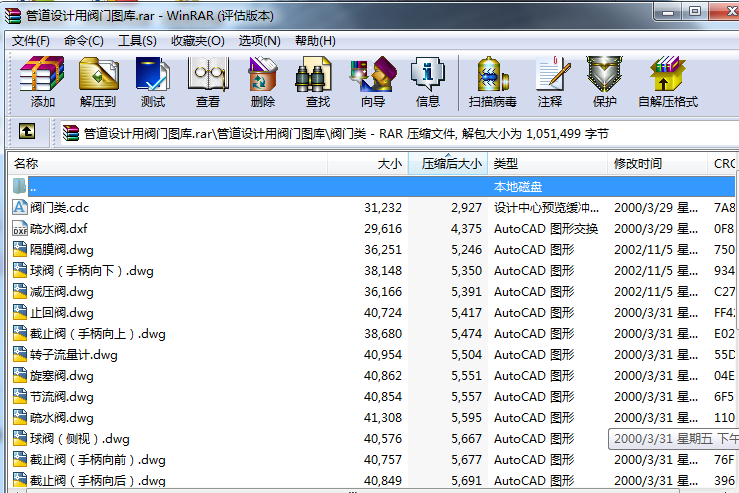
Task: Select the 阀门类.cdc file icon
Action: [20, 207]
